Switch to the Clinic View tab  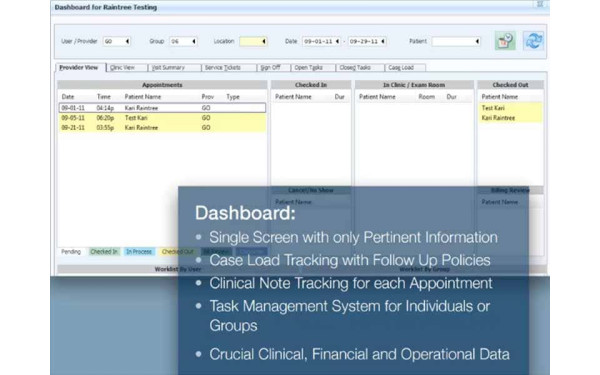(x=127, y=68)
